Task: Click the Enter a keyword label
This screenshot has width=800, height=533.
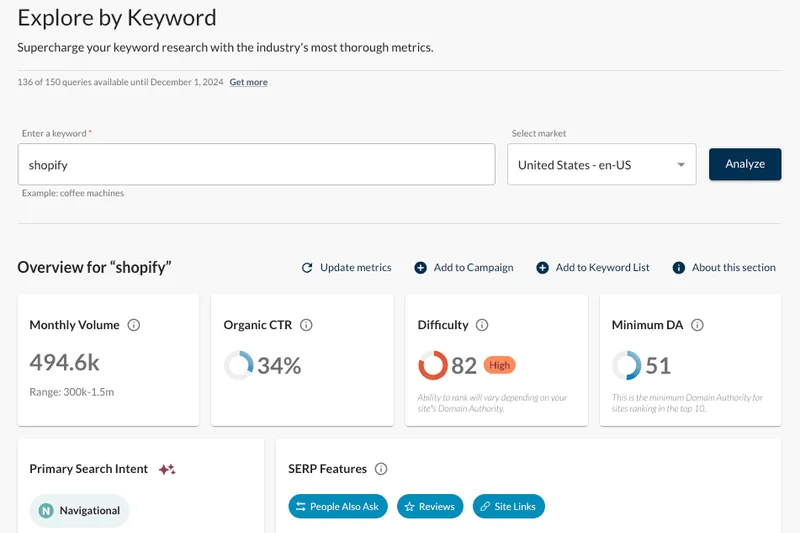Action: [x=54, y=134]
